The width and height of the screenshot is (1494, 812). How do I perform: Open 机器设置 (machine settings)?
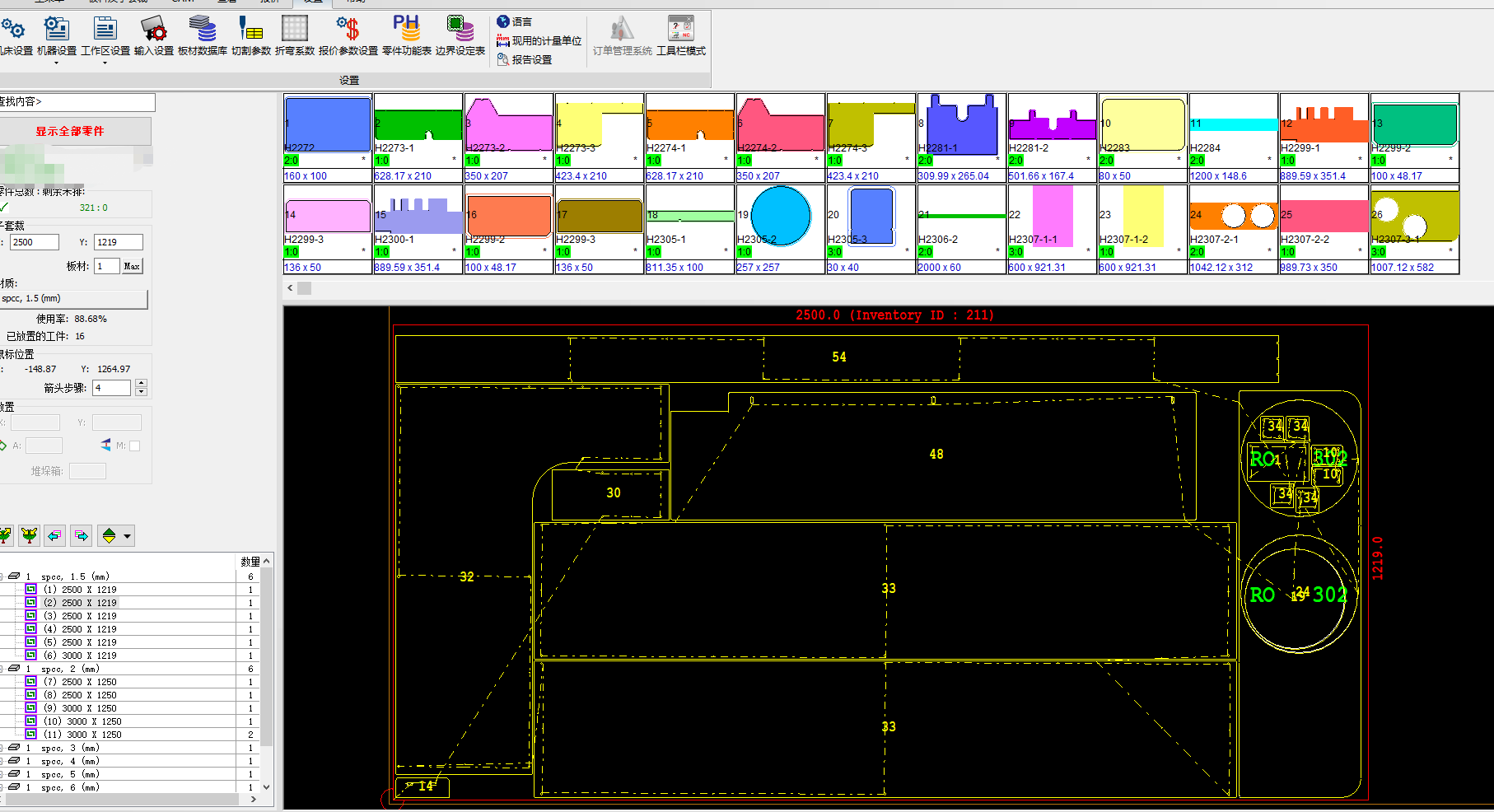[57, 36]
